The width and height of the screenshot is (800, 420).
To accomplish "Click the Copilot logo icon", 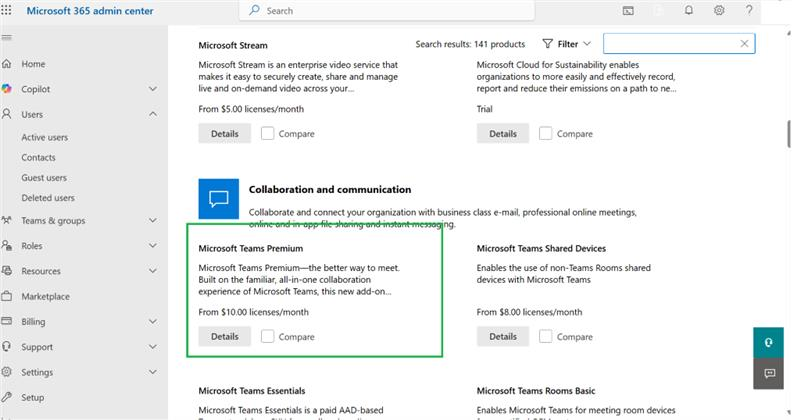I will pos(7,89).
